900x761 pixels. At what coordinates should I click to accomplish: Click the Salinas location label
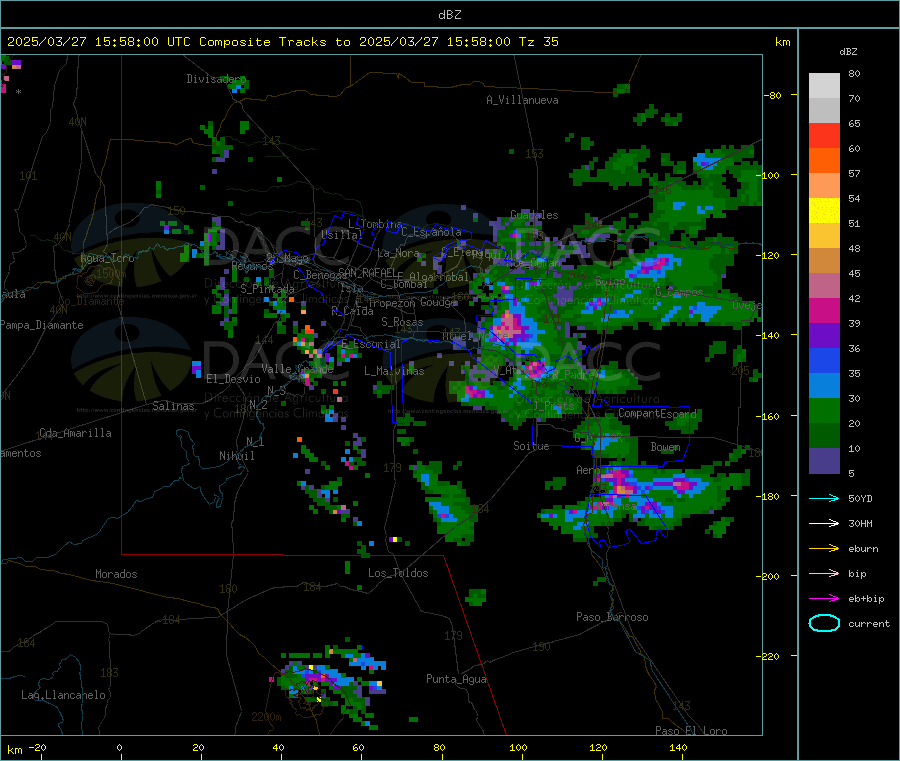[173, 406]
